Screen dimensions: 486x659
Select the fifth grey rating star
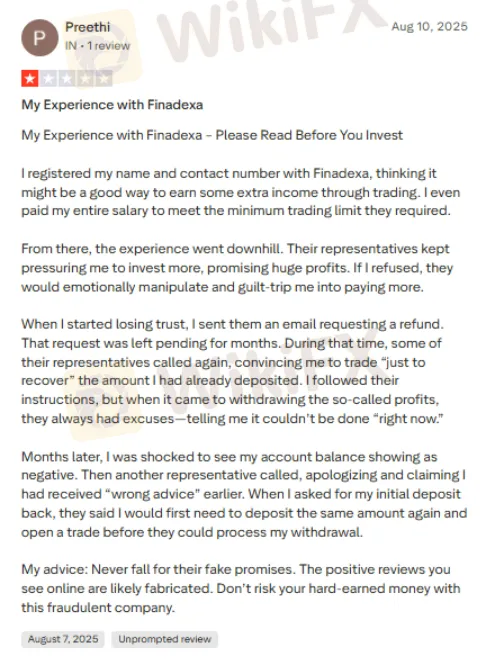click(104, 79)
